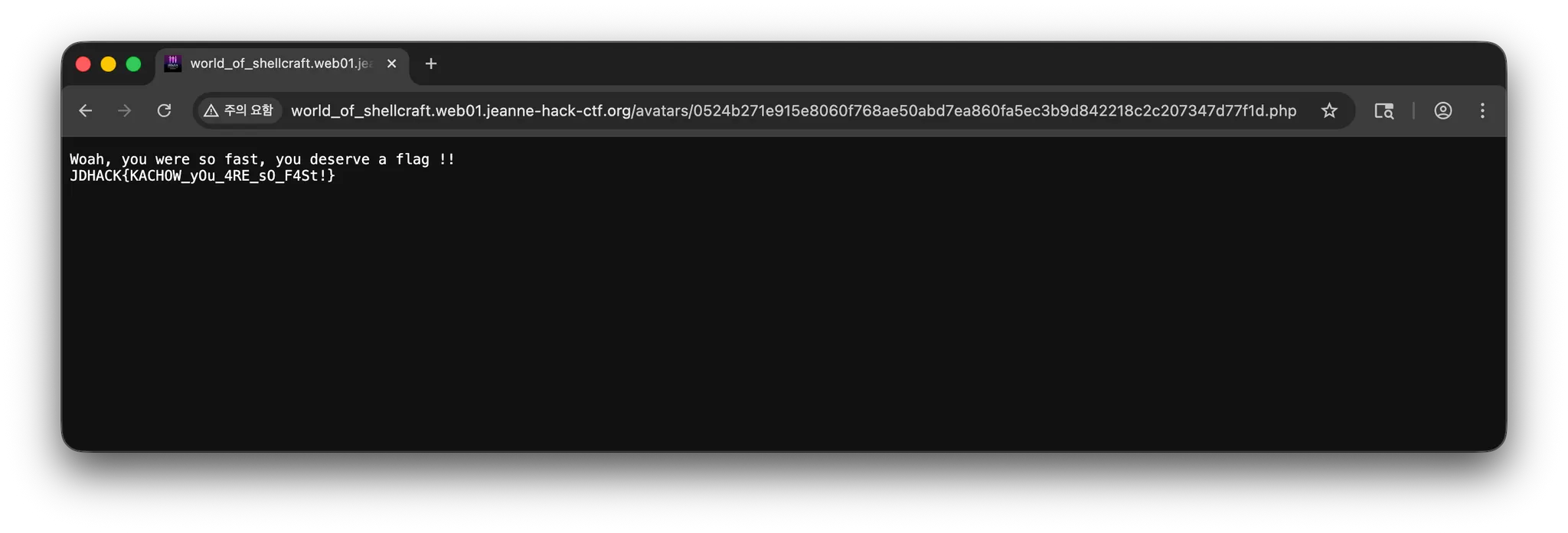Open a new tab with plus button
The image size is (1568, 533).
(431, 64)
